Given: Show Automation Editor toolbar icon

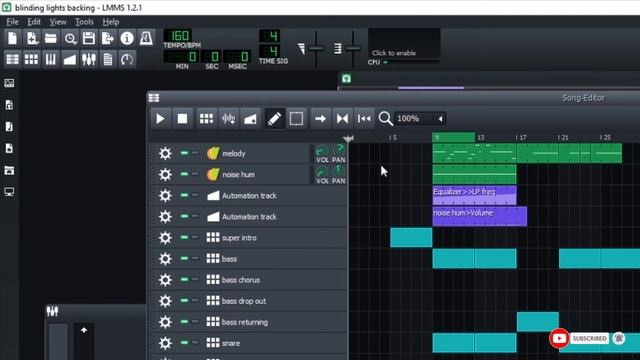Looking at the screenshot, I should click(x=70, y=59).
